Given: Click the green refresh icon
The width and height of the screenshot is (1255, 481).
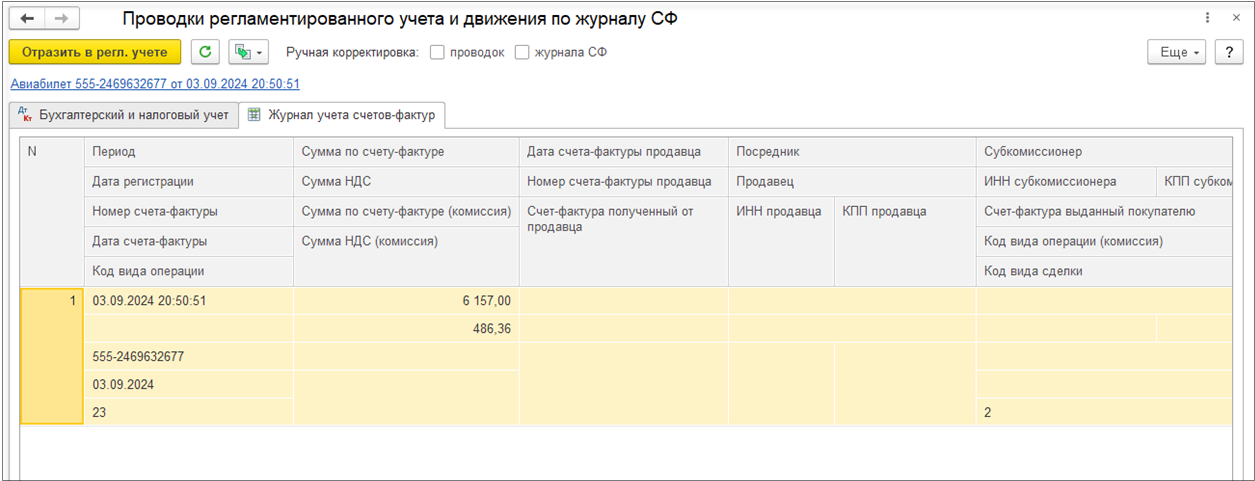Looking at the screenshot, I should (205, 52).
